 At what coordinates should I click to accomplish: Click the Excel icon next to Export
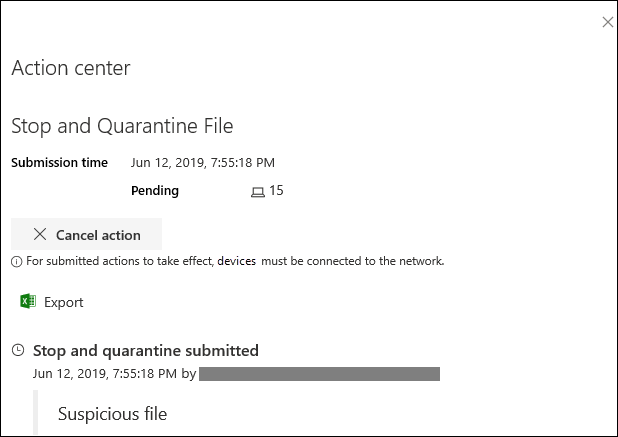click(28, 302)
